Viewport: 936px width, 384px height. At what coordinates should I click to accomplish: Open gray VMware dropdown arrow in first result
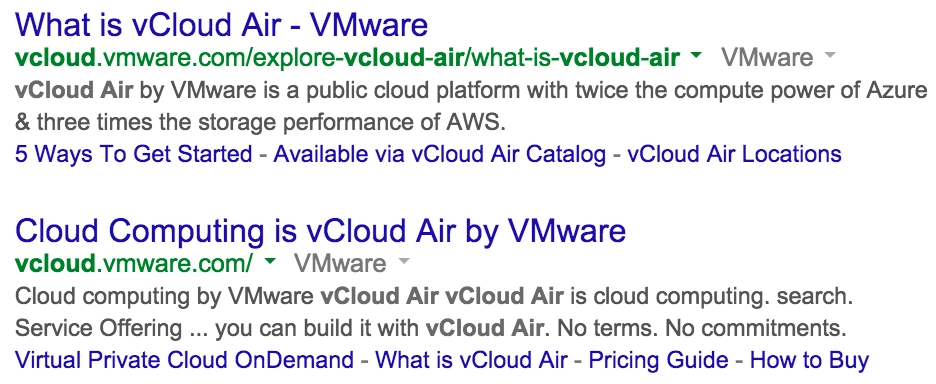[x=829, y=56]
